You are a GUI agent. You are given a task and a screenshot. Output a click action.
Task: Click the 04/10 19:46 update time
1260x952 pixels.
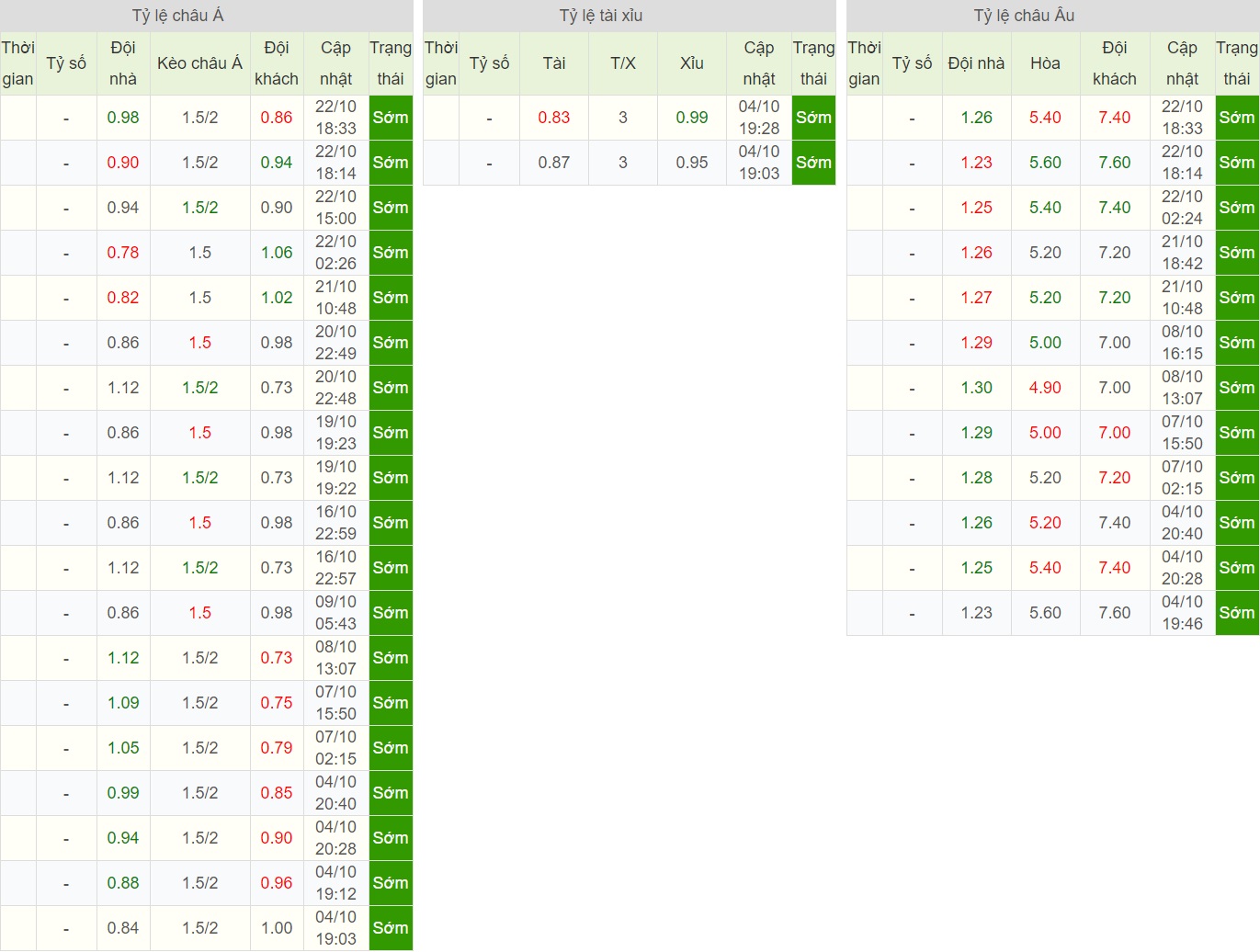point(1182,613)
